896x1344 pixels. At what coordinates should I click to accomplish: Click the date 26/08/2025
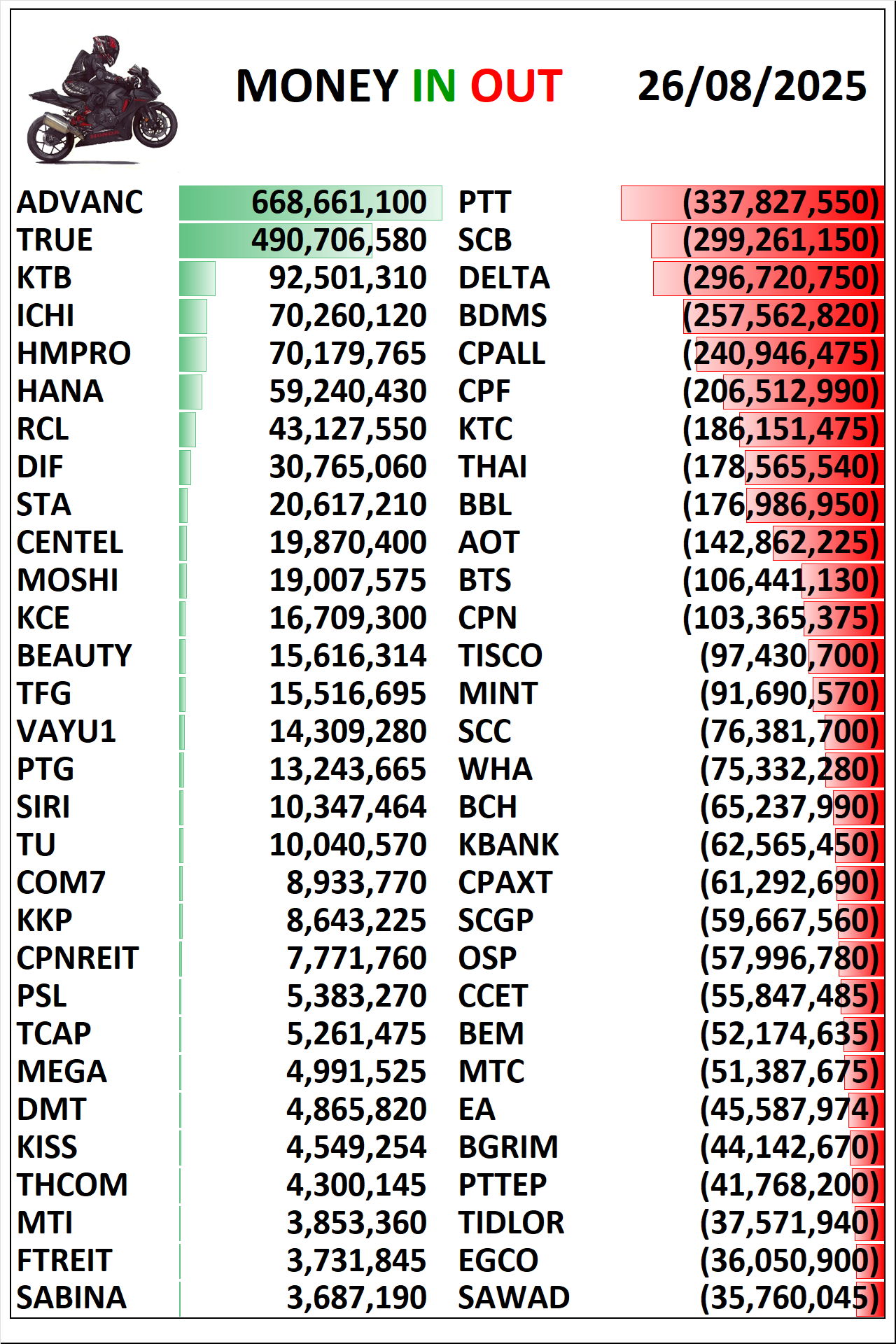point(752,86)
